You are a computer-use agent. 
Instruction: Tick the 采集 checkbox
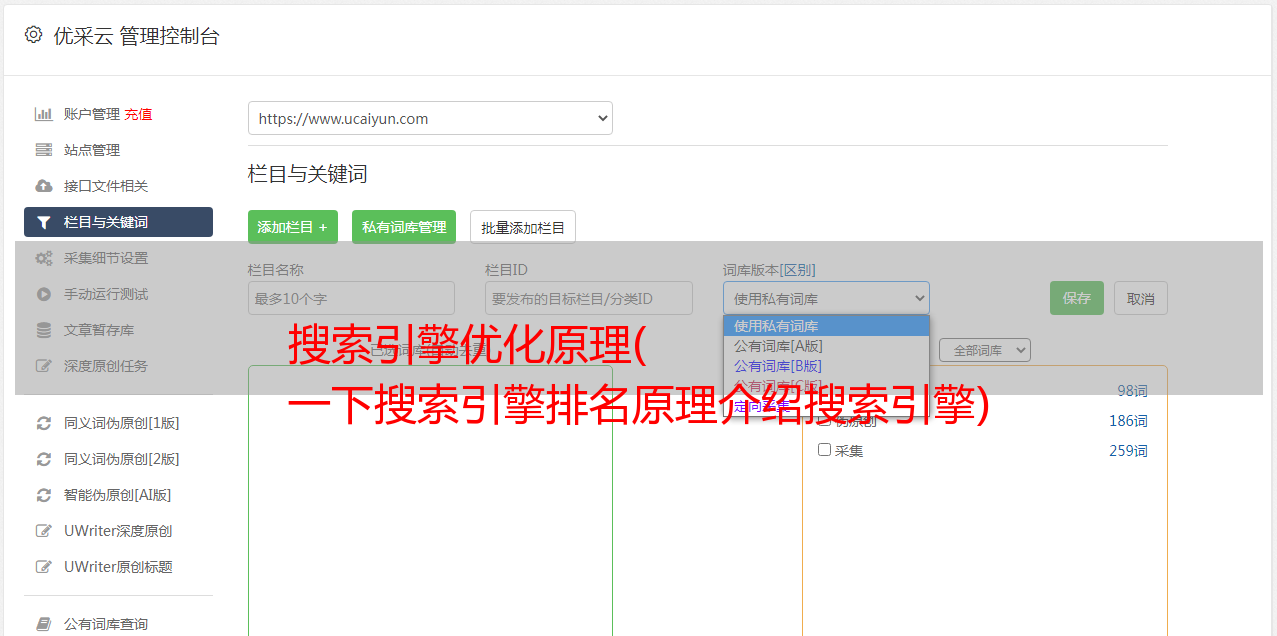824,450
